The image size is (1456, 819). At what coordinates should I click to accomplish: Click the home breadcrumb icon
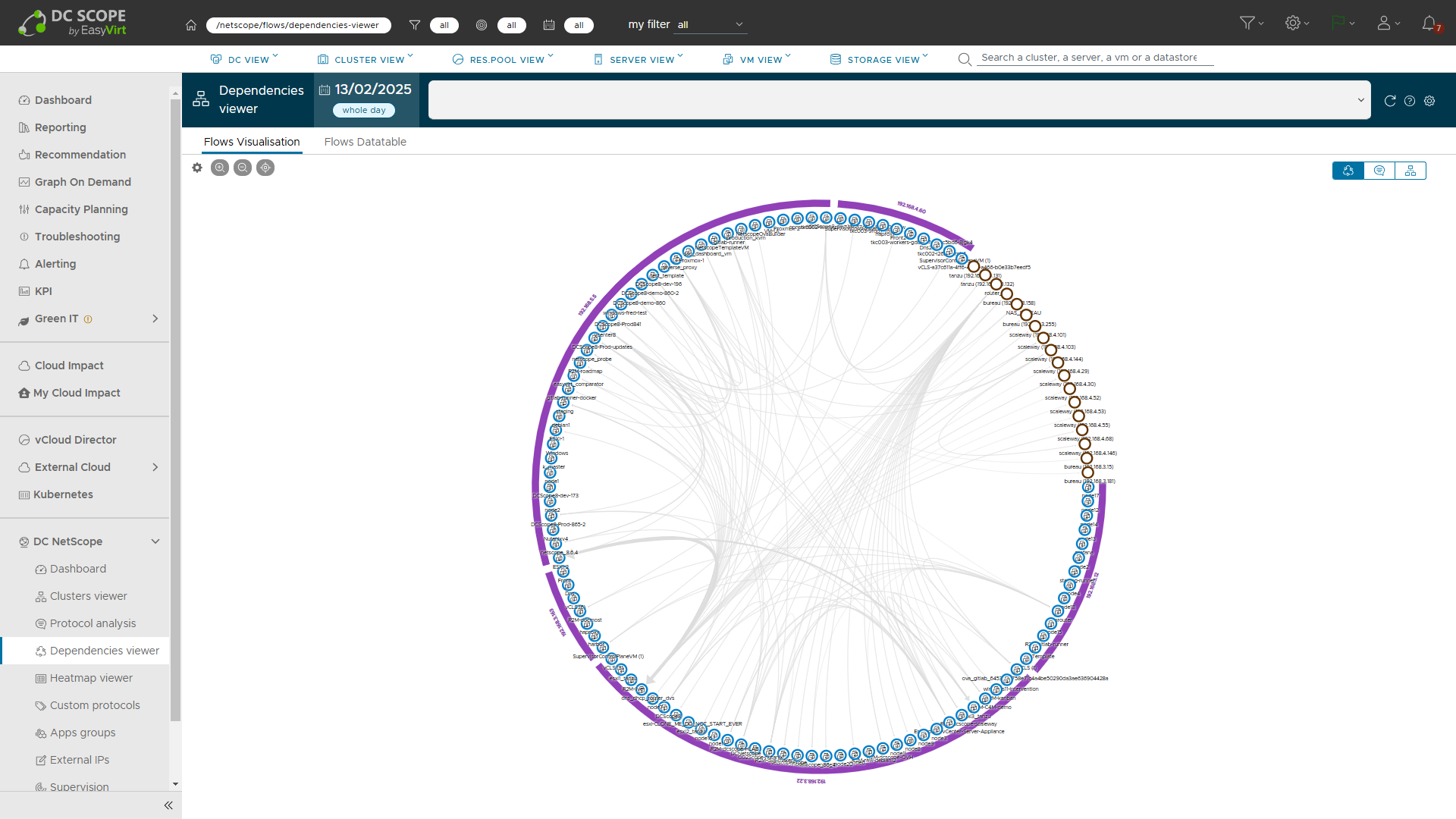click(x=191, y=25)
